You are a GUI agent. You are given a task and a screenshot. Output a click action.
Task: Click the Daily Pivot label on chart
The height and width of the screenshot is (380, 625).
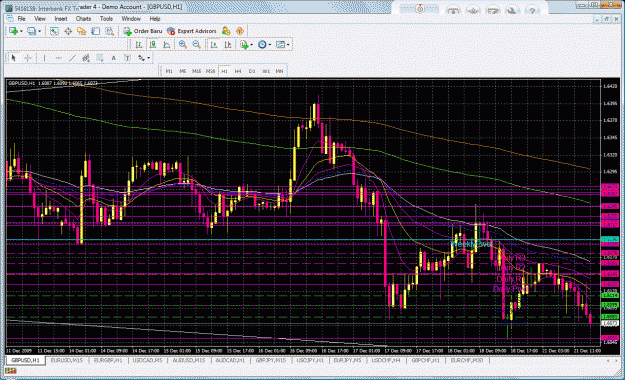pyautogui.click(x=511, y=289)
